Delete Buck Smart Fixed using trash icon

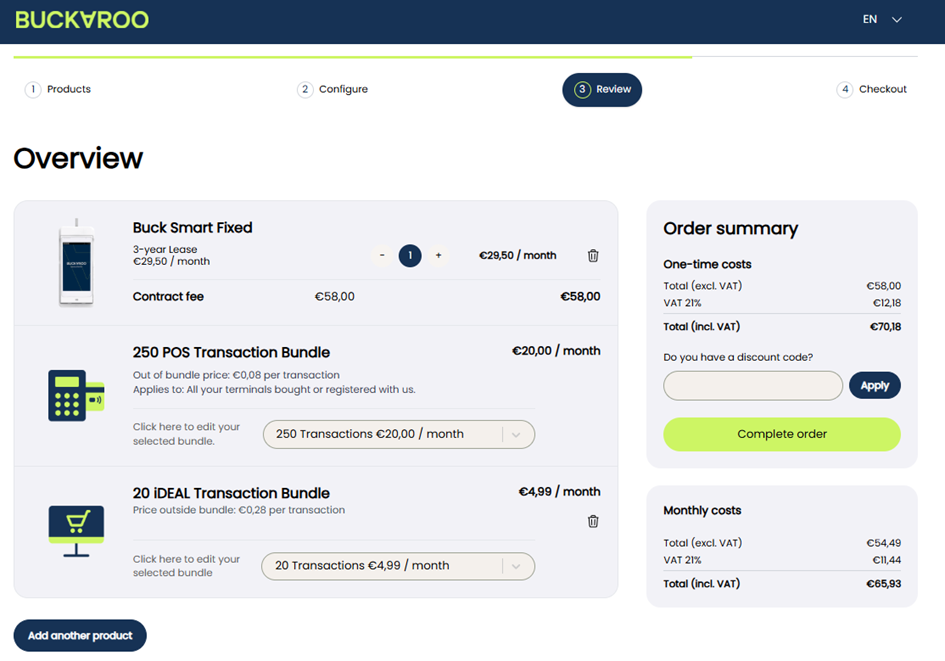[593, 255]
